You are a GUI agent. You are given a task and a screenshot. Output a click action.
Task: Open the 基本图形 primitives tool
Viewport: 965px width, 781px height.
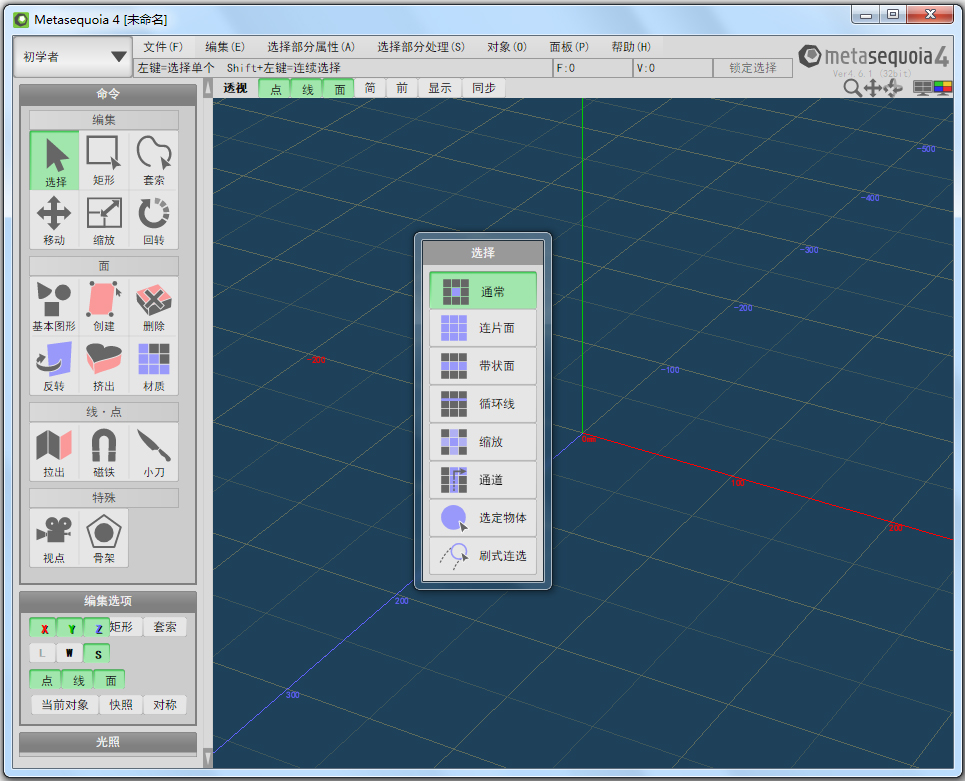tap(55, 306)
